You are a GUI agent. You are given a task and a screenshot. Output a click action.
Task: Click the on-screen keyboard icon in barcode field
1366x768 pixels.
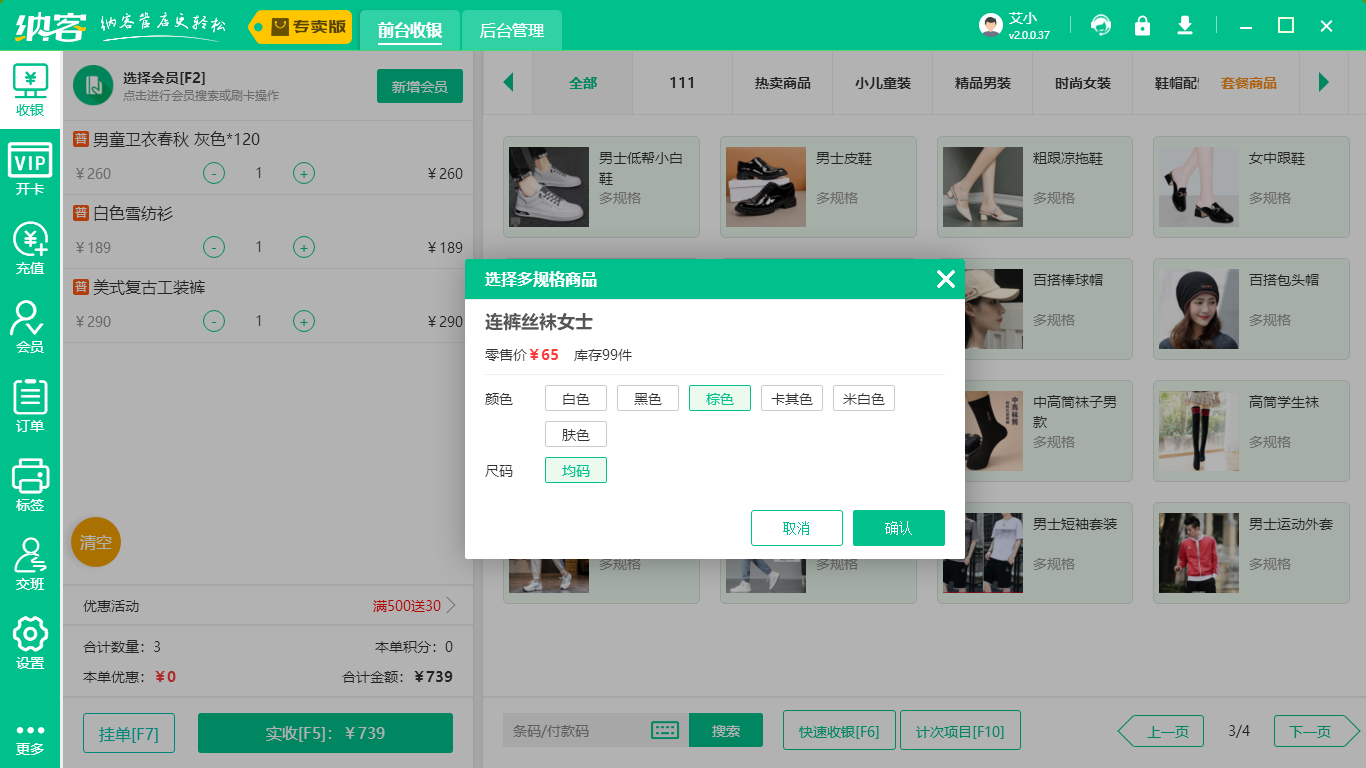pyautogui.click(x=665, y=731)
